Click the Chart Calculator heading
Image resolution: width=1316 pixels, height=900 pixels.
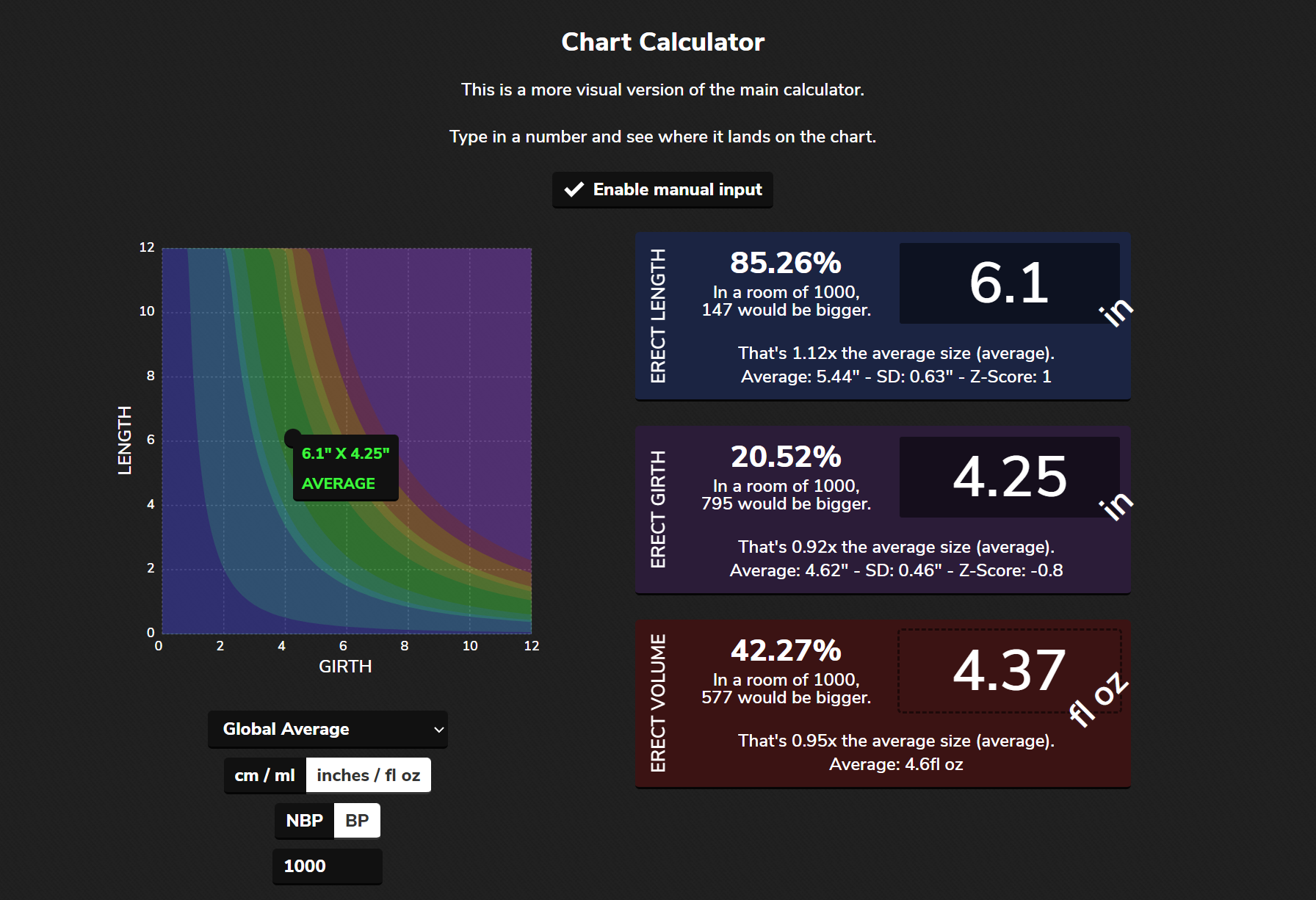[x=662, y=42]
